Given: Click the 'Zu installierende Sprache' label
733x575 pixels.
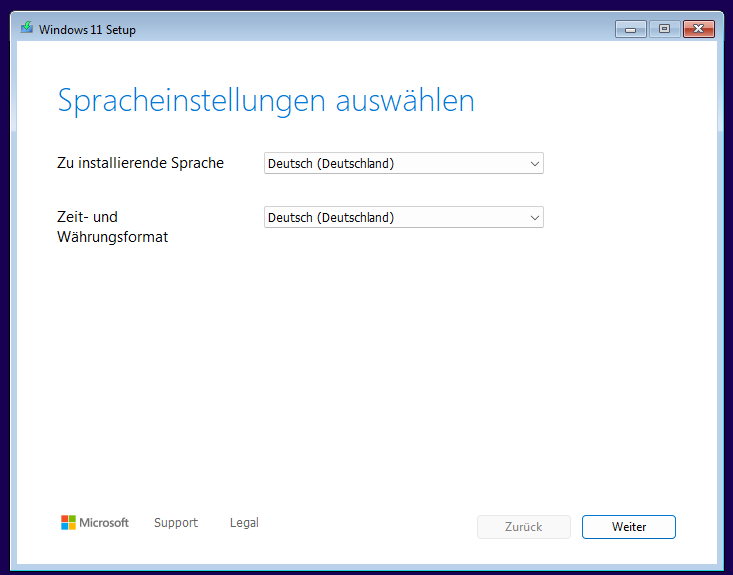Looking at the screenshot, I should [140, 163].
